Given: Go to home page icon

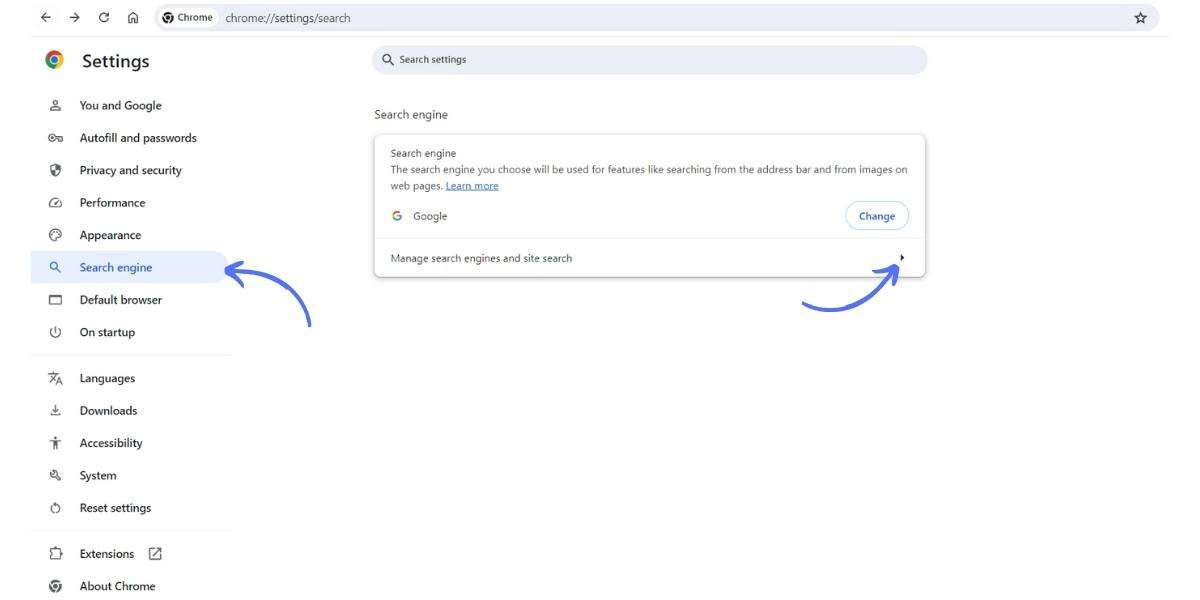Looking at the screenshot, I should [x=133, y=18].
